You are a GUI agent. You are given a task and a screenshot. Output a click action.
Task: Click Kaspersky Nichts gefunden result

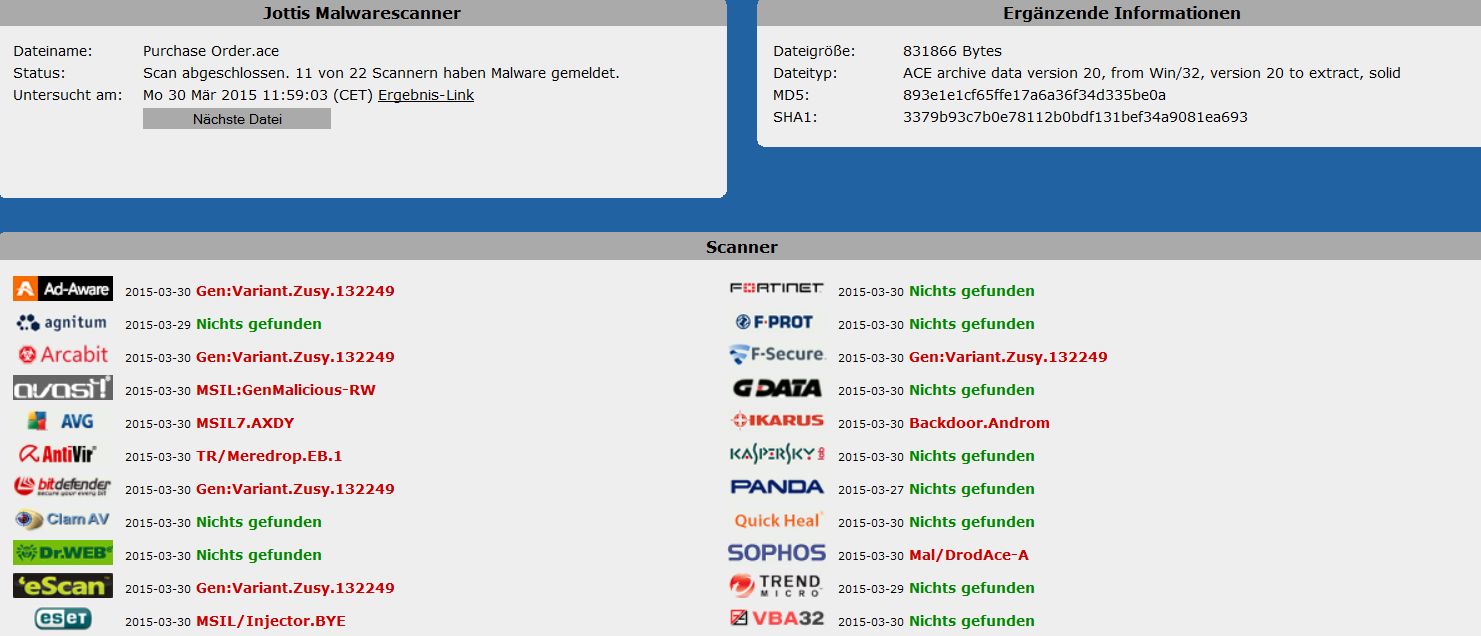pyautogui.click(x=972, y=456)
